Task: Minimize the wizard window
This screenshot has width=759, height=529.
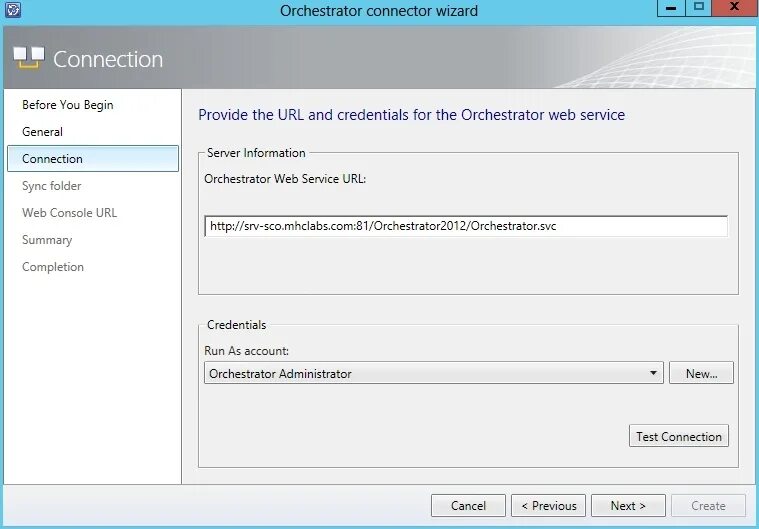Action: coord(671,8)
